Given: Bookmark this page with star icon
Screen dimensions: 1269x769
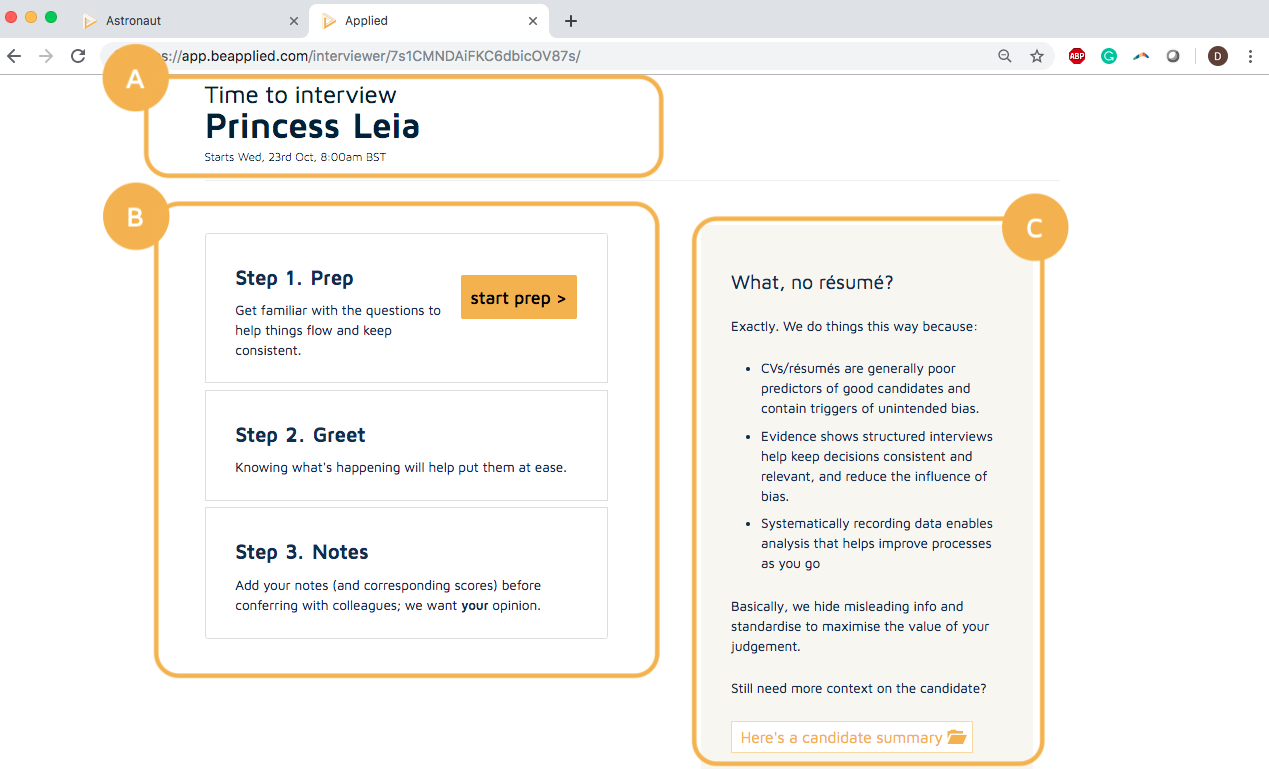Looking at the screenshot, I should [1037, 56].
